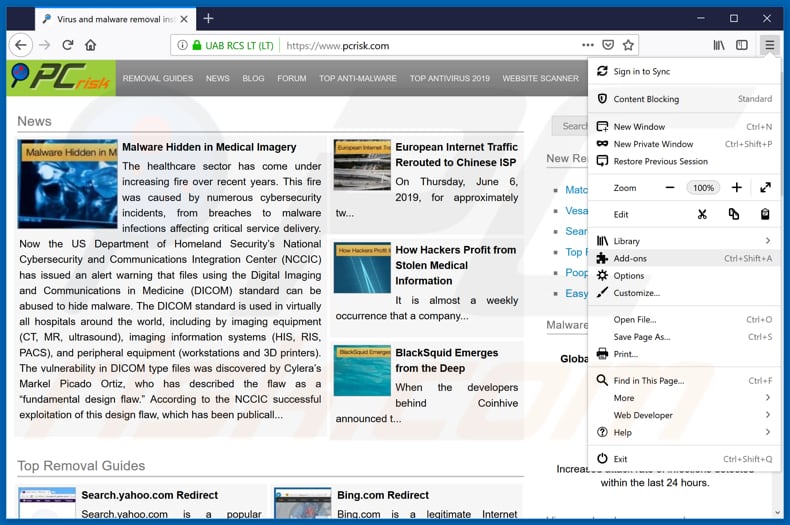Image resolution: width=790 pixels, height=525 pixels.
Task: Open BLOG in site navigation
Action: pyautogui.click(x=253, y=79)
